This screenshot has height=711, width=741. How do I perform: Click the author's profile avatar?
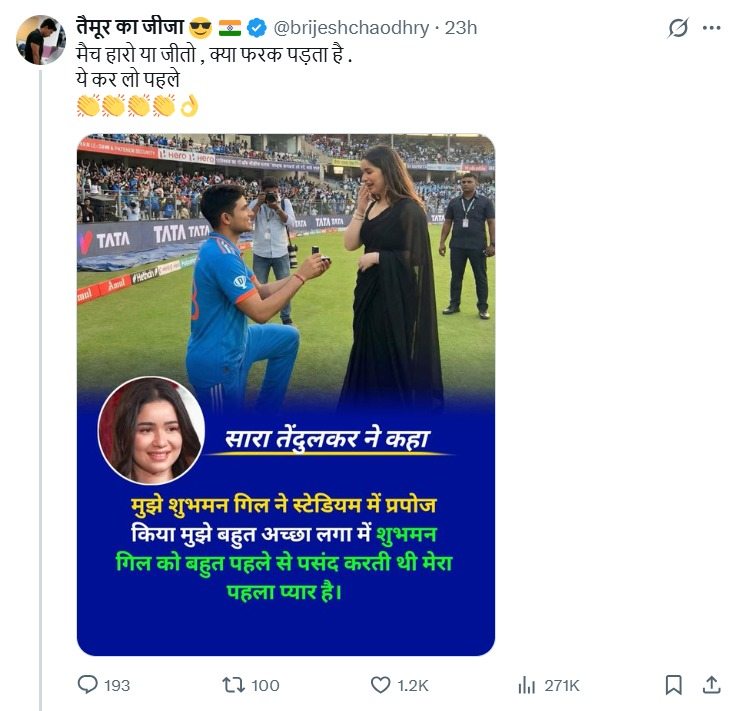click(x=41, y=40)
